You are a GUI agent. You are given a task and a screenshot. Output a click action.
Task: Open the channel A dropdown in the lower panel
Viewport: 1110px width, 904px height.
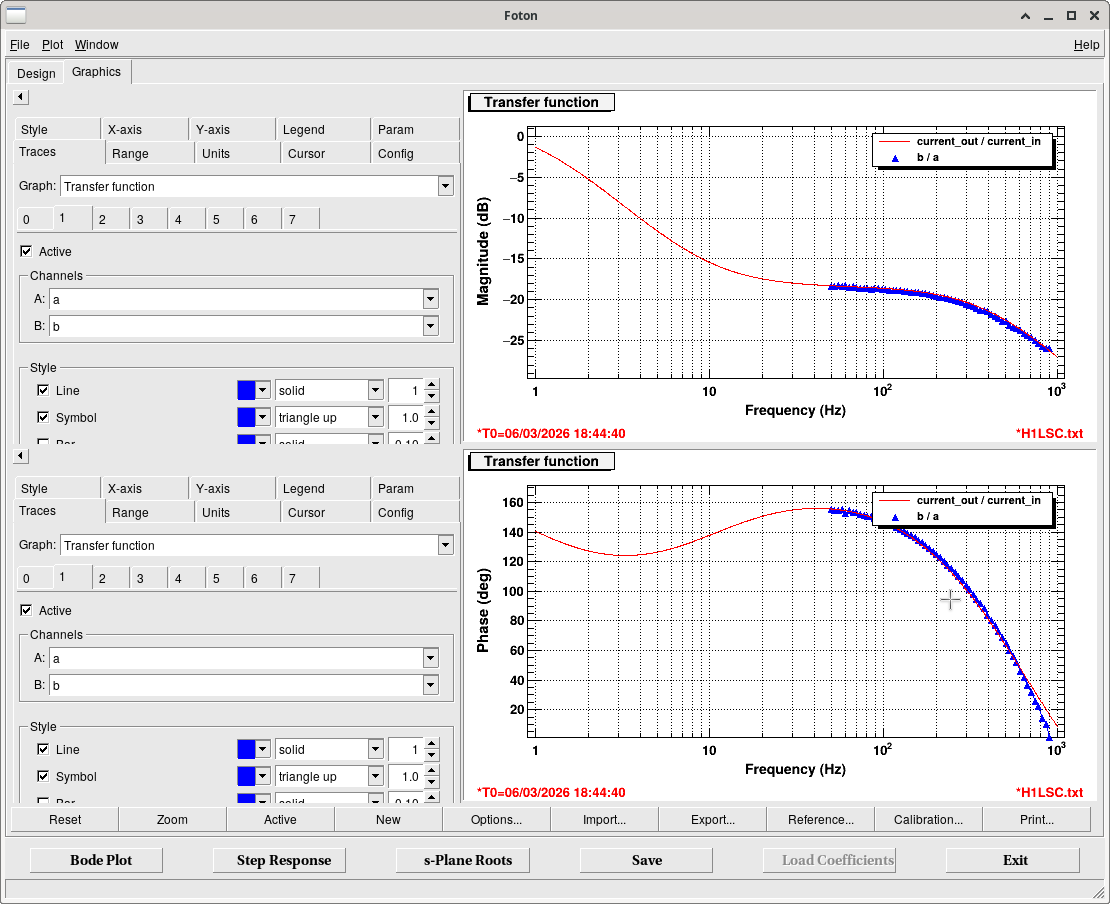tap(430, 658)
